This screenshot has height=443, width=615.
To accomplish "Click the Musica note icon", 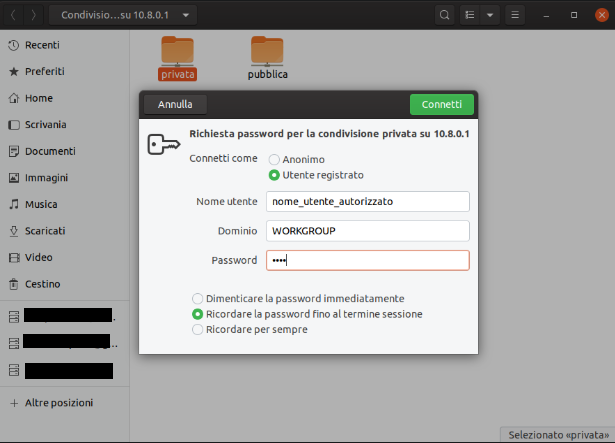I will (14, 204).
